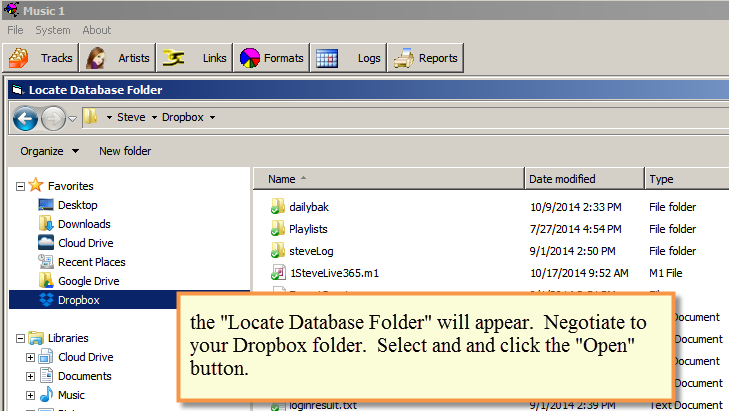Screen dimensions: 729x411
Task: Select the dailybak folder icon
Action: [x=278, y=206]
